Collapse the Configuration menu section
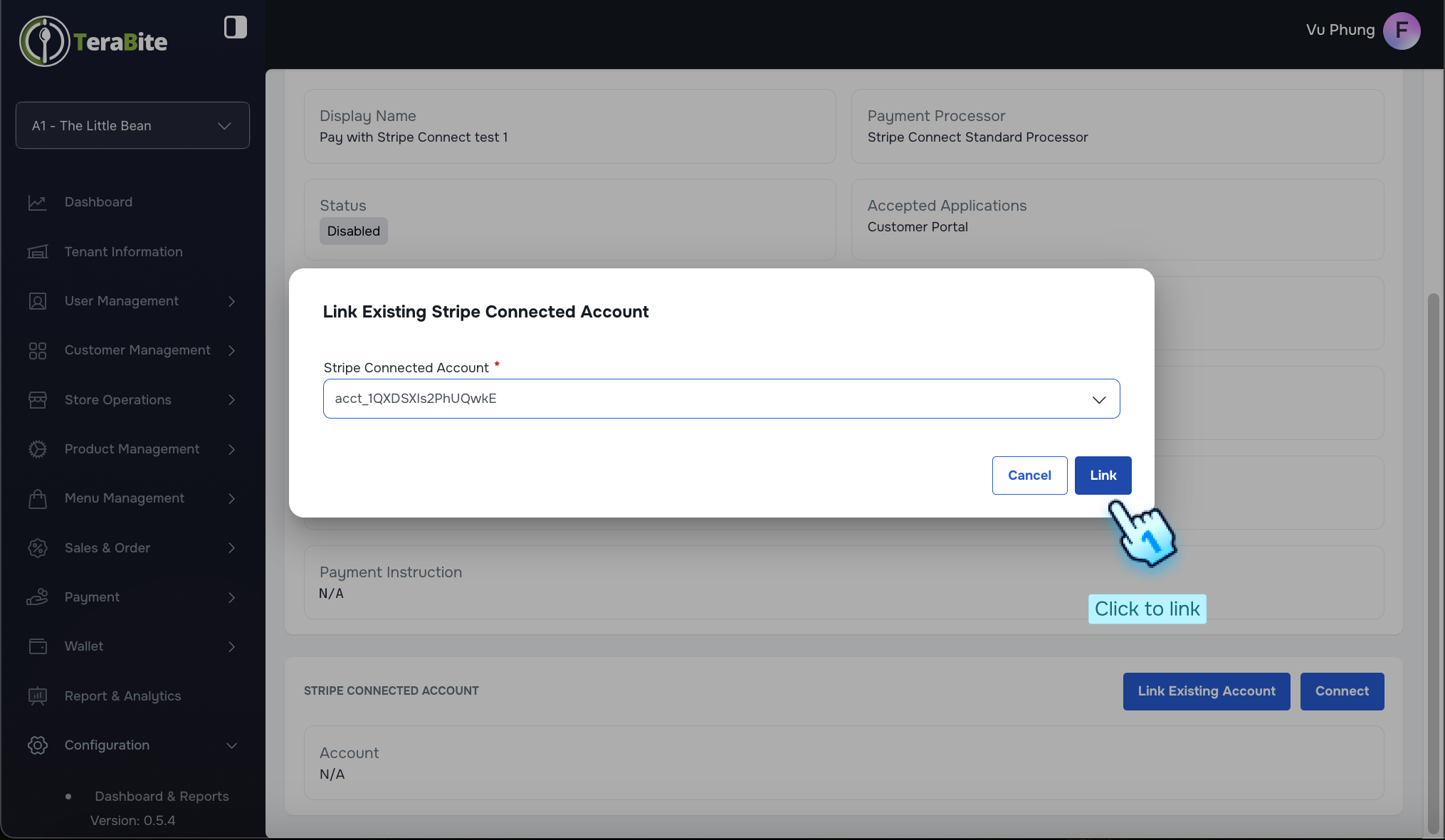The height and width of the screenshot is (840, 1445). [x=231, y=745]
